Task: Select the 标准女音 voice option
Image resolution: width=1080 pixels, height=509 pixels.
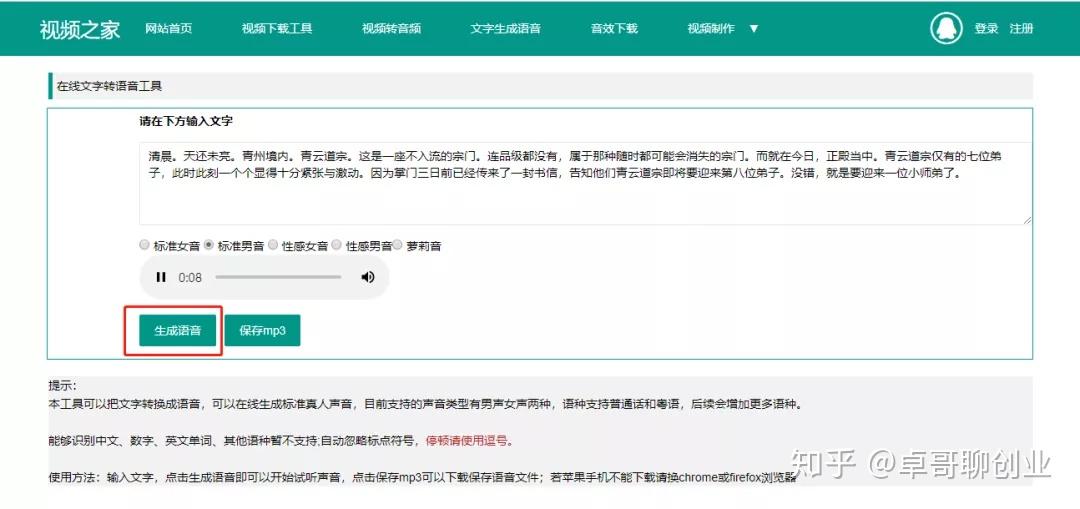Action: (144, 245)
